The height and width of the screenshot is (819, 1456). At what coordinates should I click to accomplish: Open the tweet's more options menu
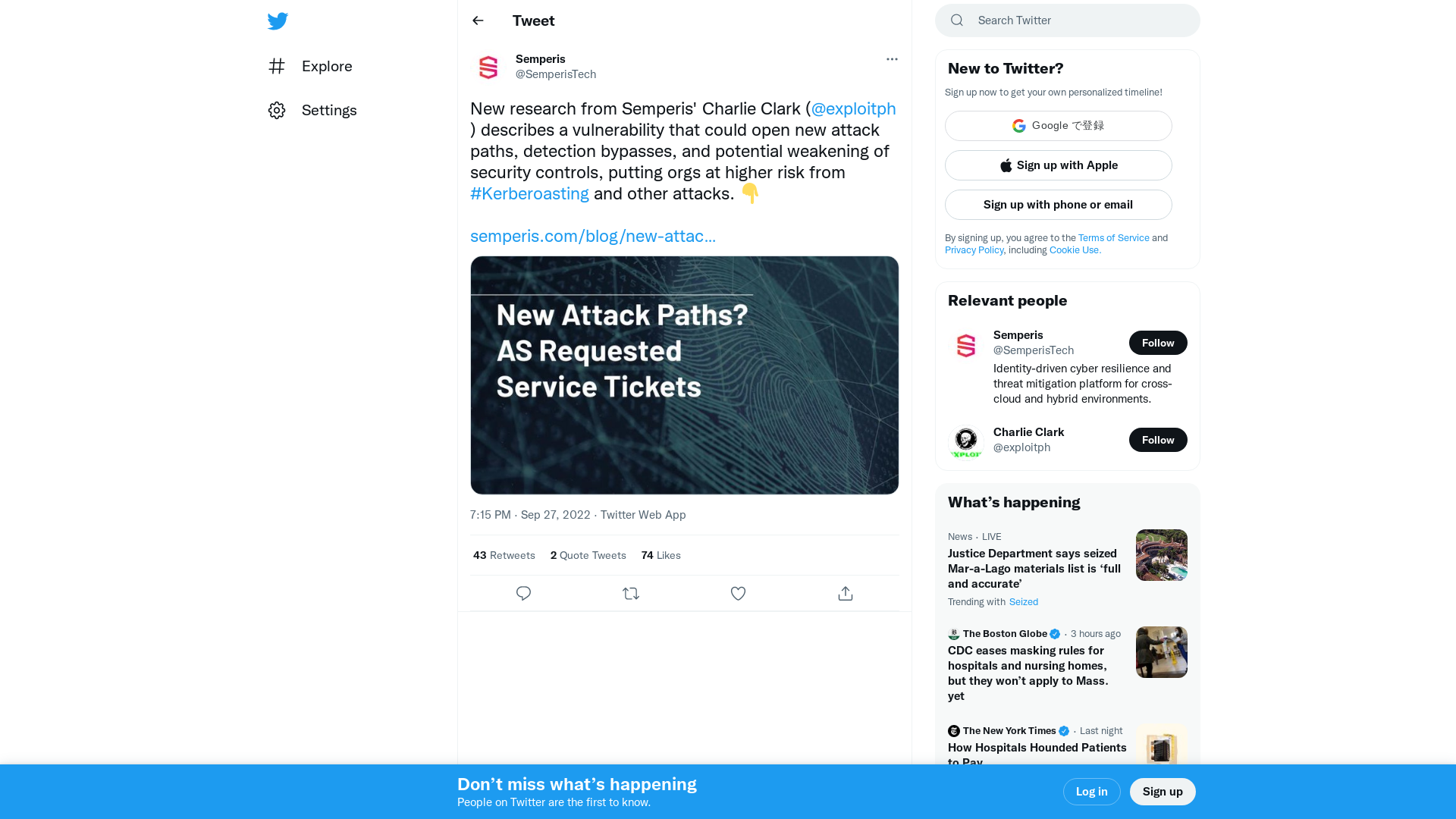[x=892, y=59]
